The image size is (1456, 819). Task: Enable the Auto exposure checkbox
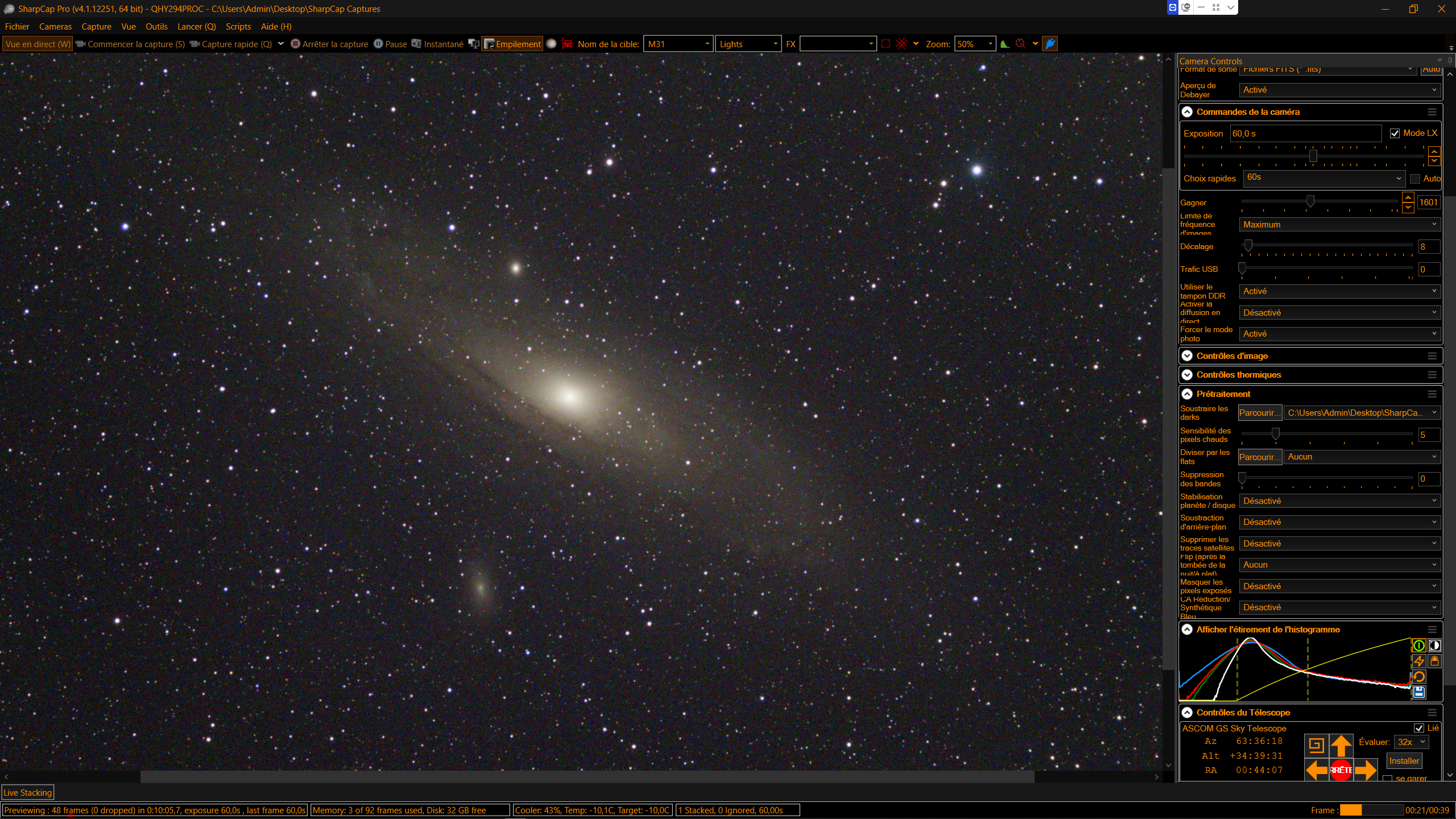point(1415,179)
